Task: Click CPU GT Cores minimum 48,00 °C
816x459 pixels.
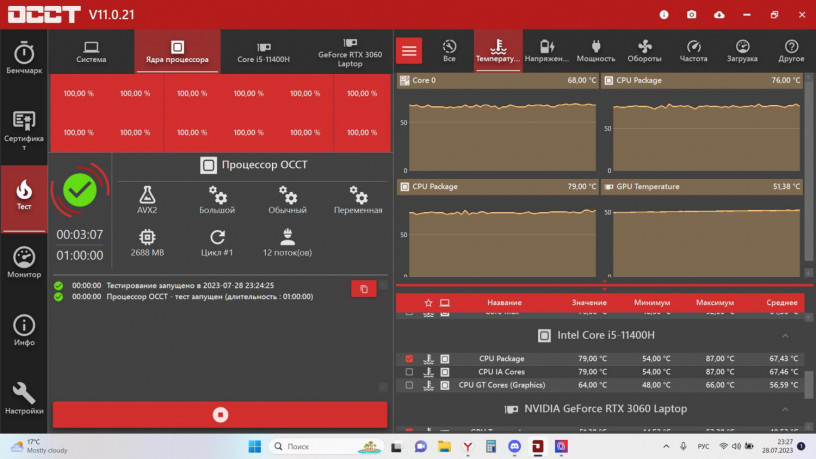Action: (x=656, y=386)
